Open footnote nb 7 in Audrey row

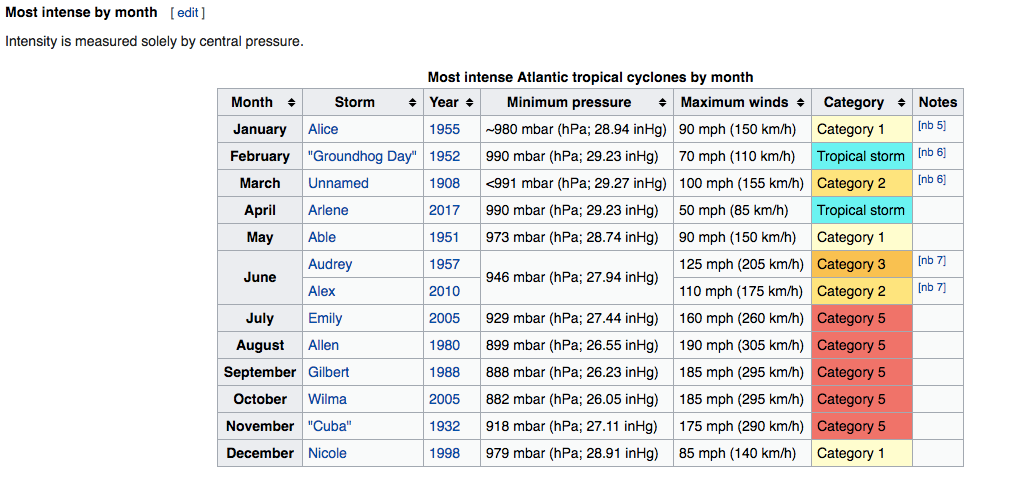tap(931, 261)
